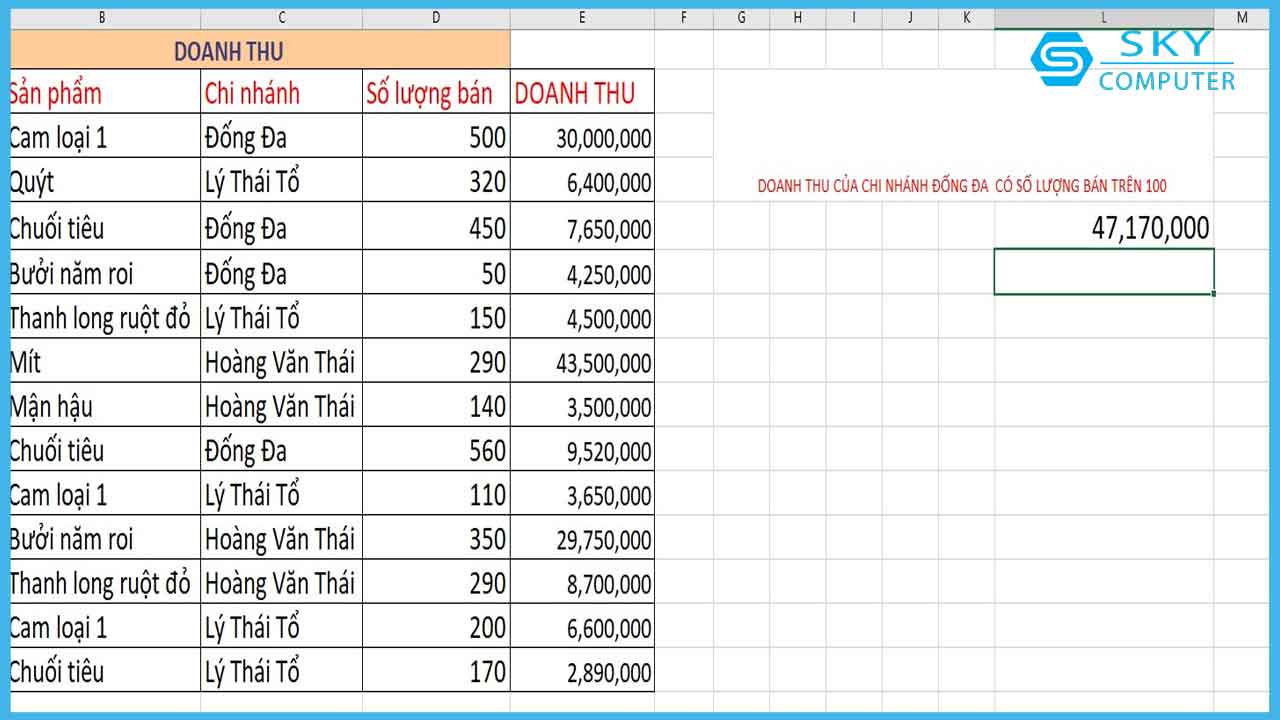Select the revenue cell 29,750,000

(x=582, y=538)
